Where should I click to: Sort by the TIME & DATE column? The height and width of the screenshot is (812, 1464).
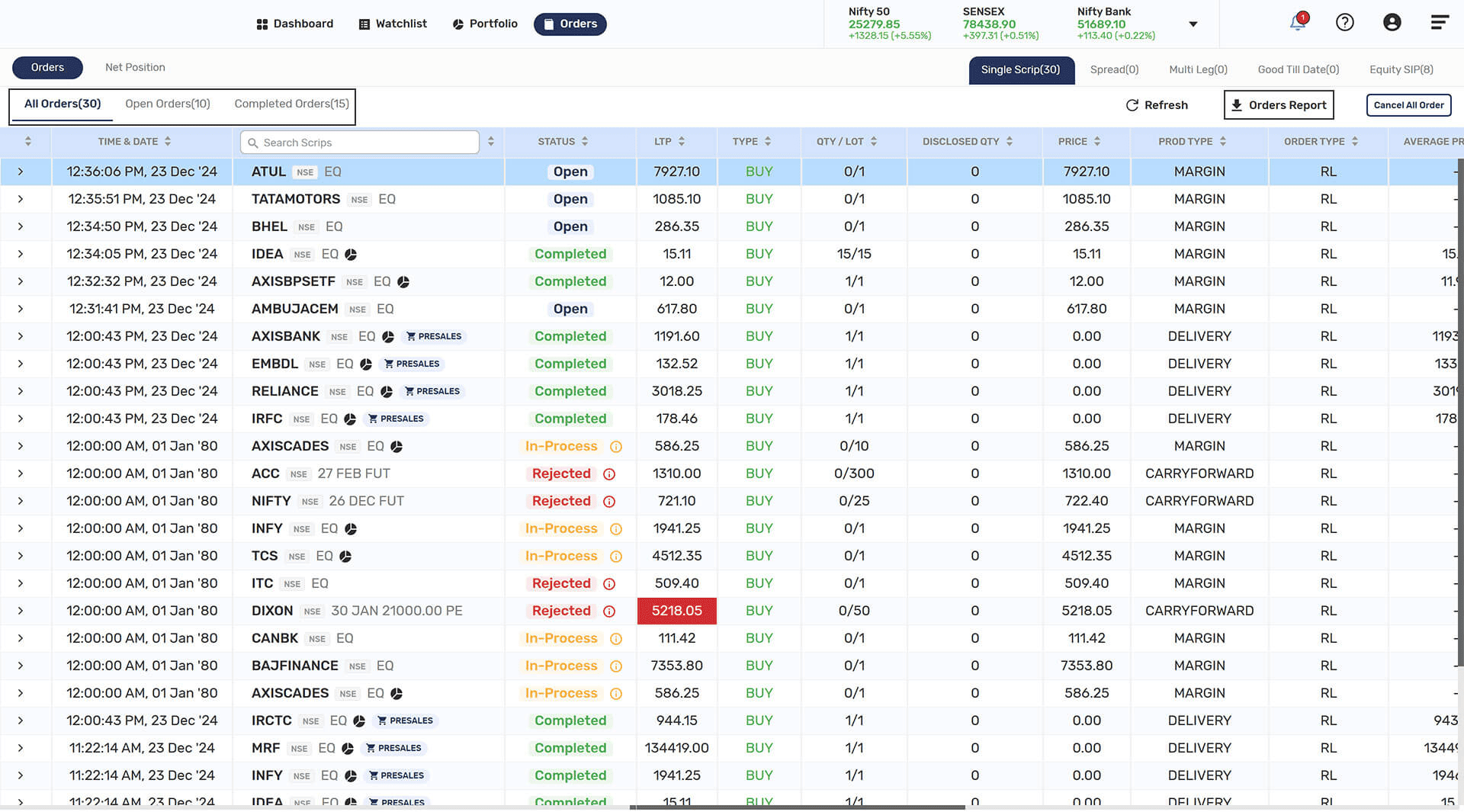134,142
